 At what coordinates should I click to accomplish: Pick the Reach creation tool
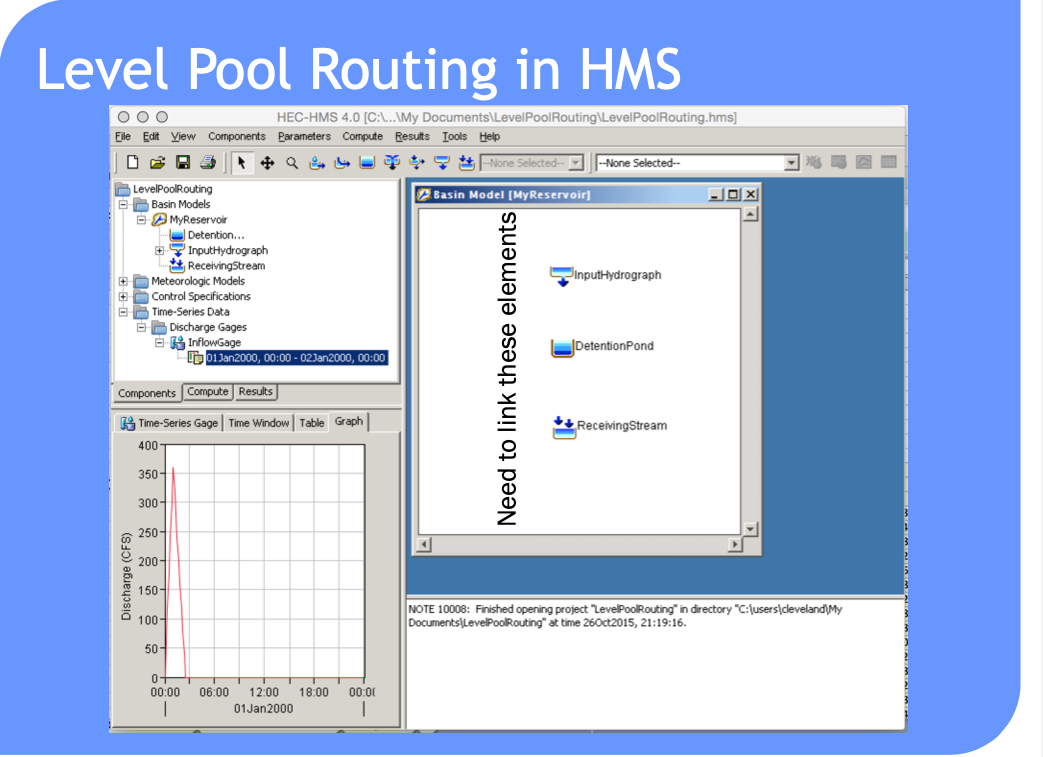click(x=342, y=162)
